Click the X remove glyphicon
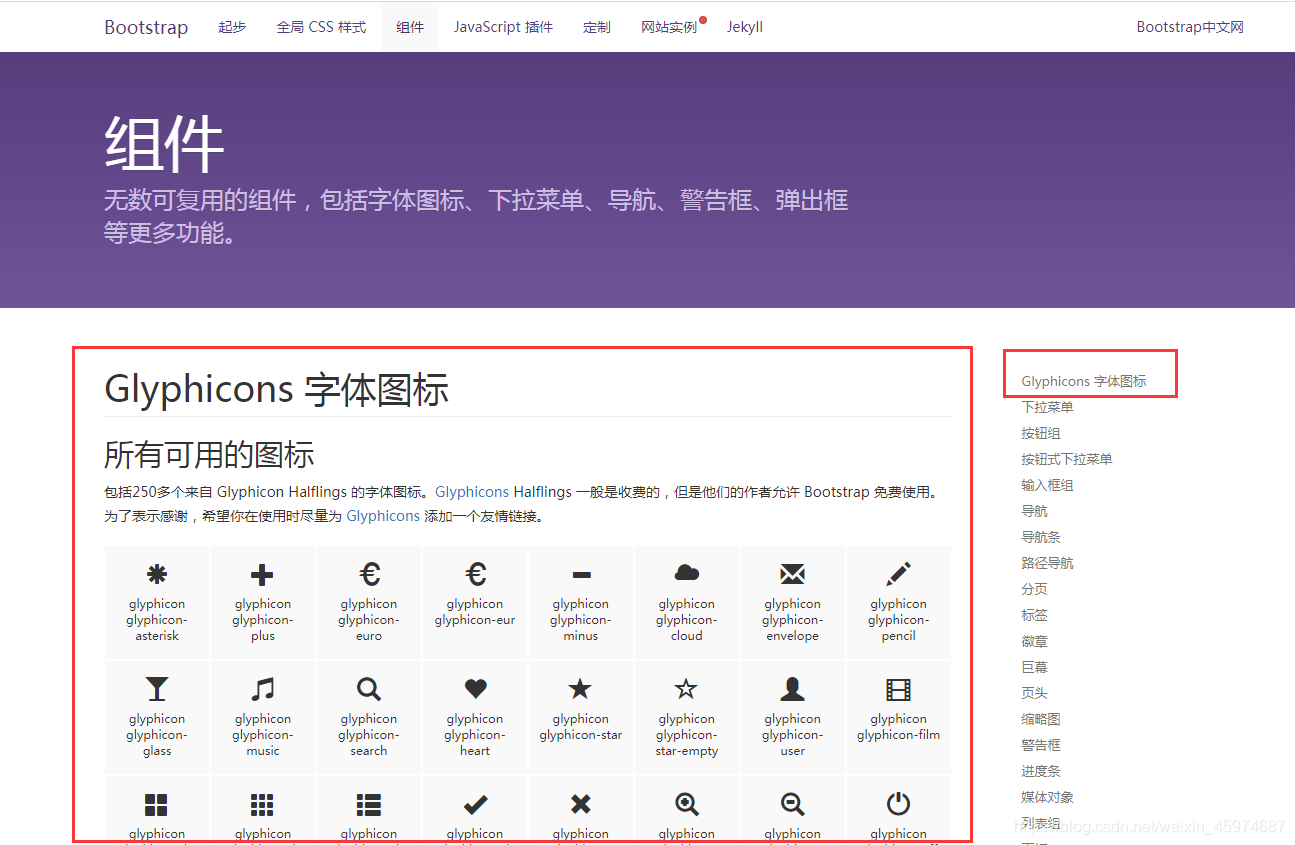This screenshot has width=1295, height=845. 581,804
